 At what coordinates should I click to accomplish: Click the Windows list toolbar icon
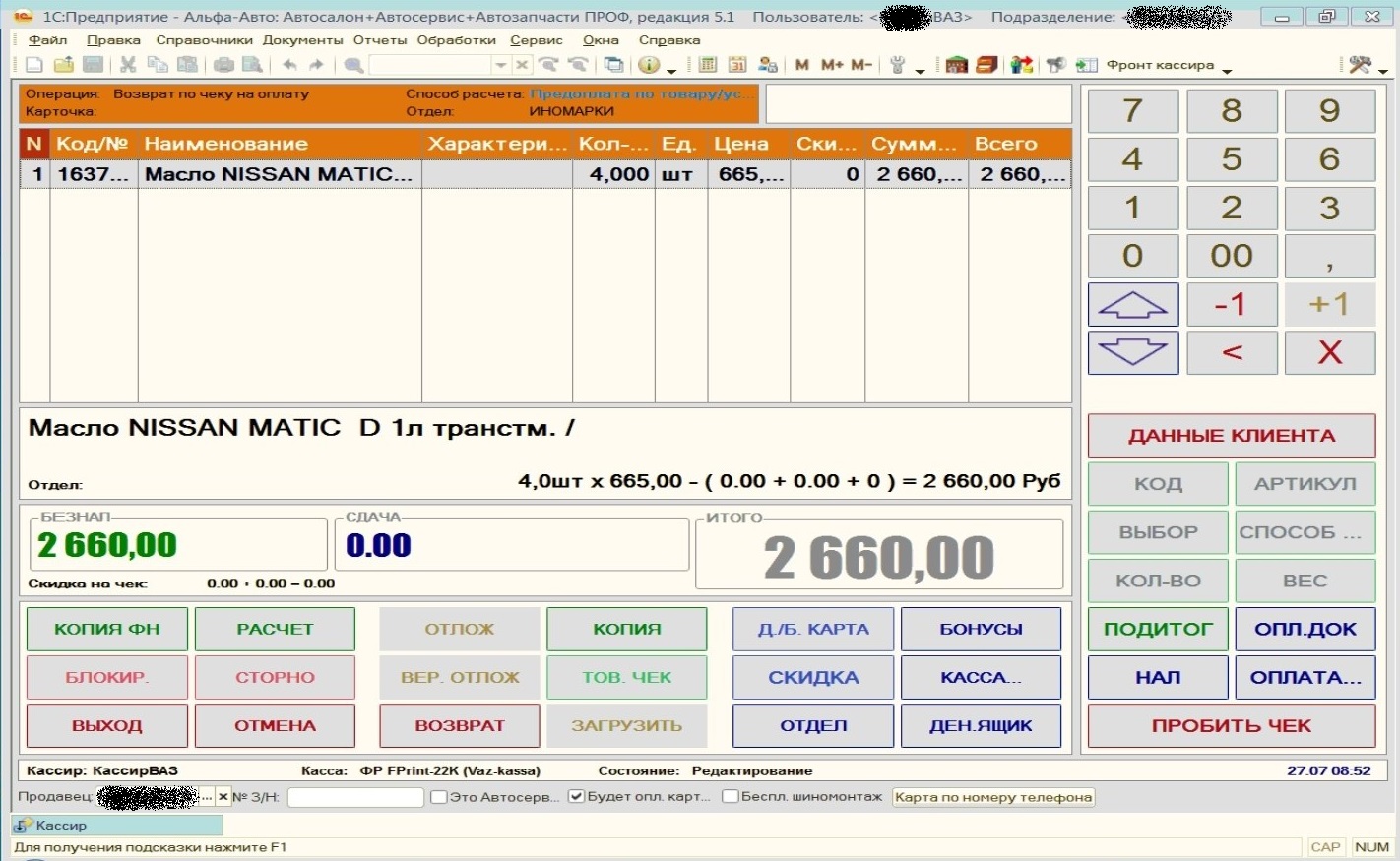pos(613,65)
